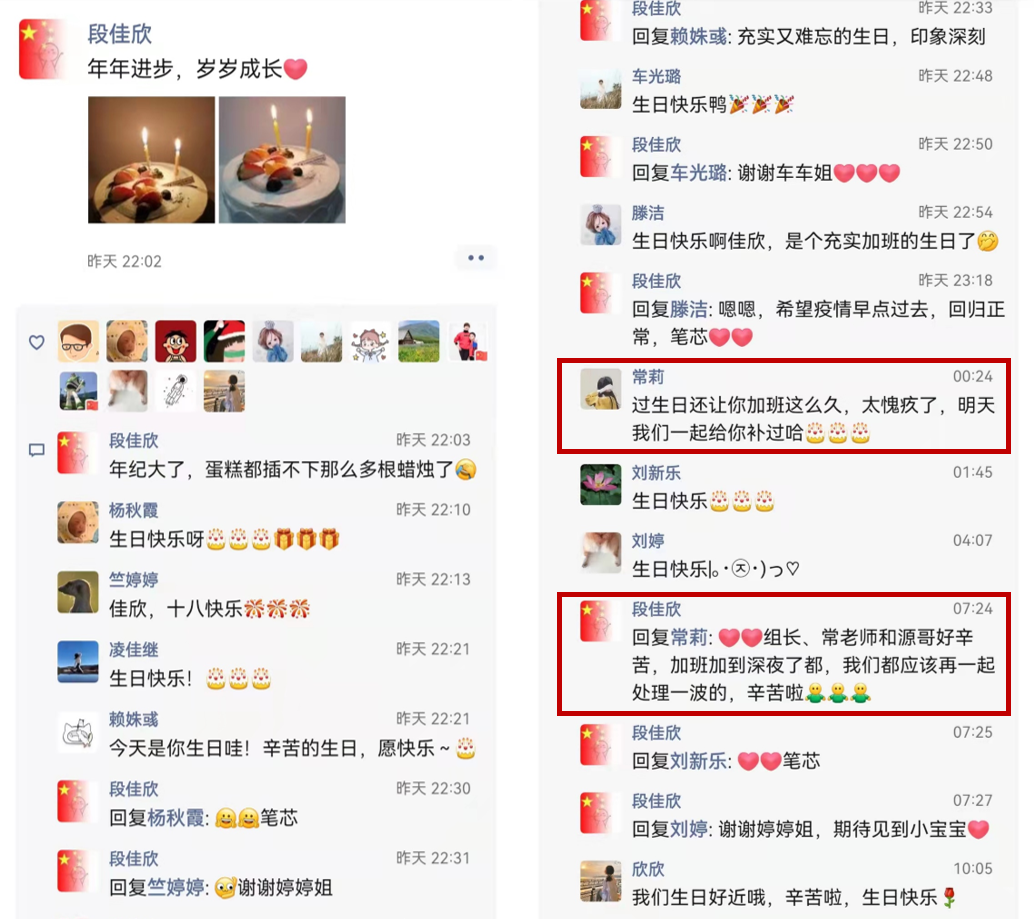Open 段佳欣's profile name at post top

click(x=120, y=34)
